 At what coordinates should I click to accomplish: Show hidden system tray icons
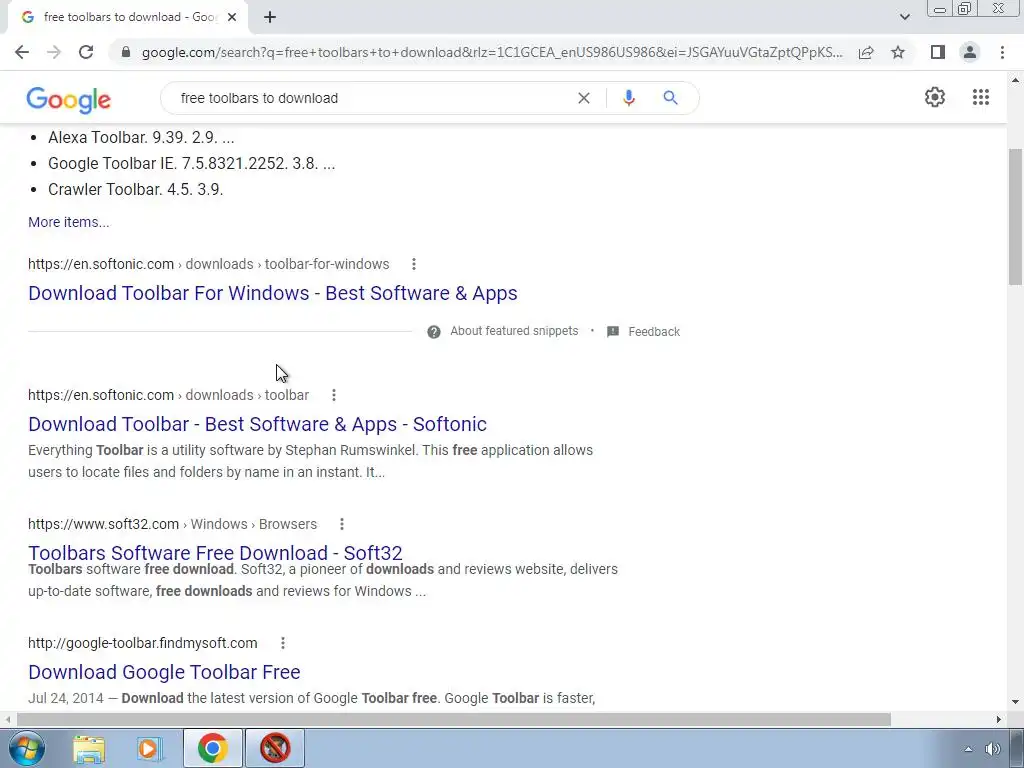click(968, 749)
